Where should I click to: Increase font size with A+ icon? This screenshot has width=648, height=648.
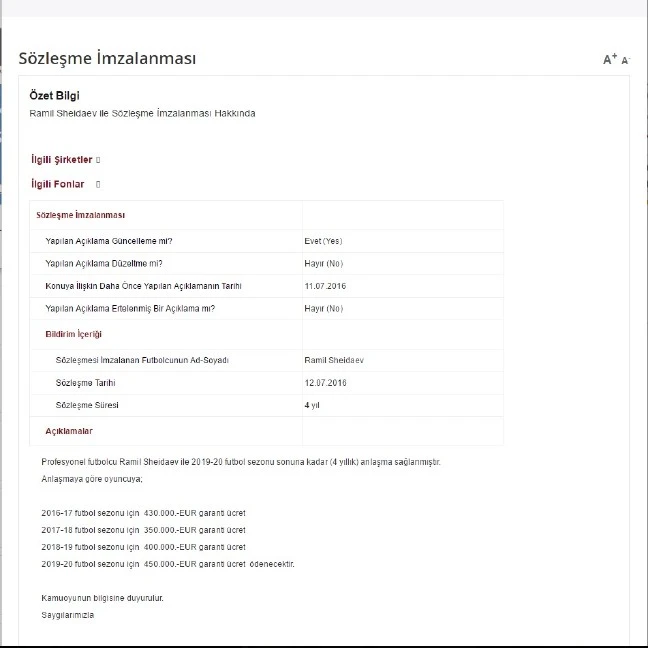click(609, 59)
